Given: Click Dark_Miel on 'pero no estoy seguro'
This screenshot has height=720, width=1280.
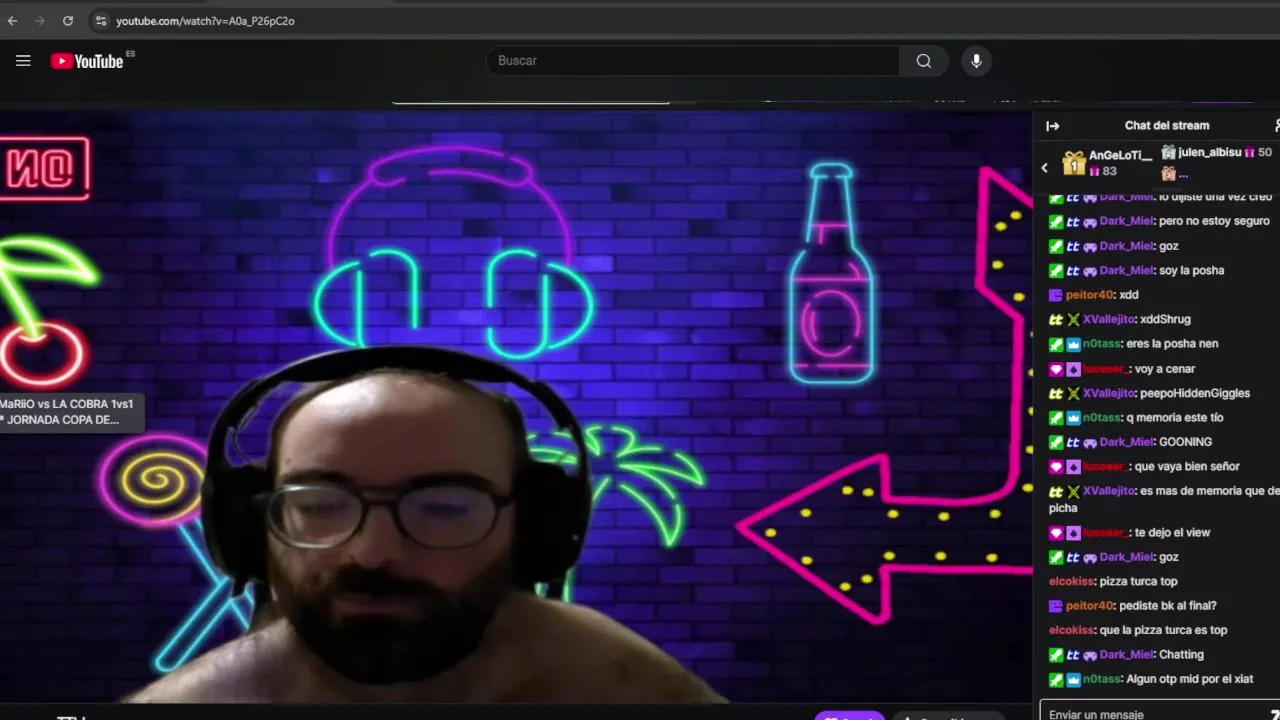Looking at the screenshot, I should click(x=1126, y=221).
